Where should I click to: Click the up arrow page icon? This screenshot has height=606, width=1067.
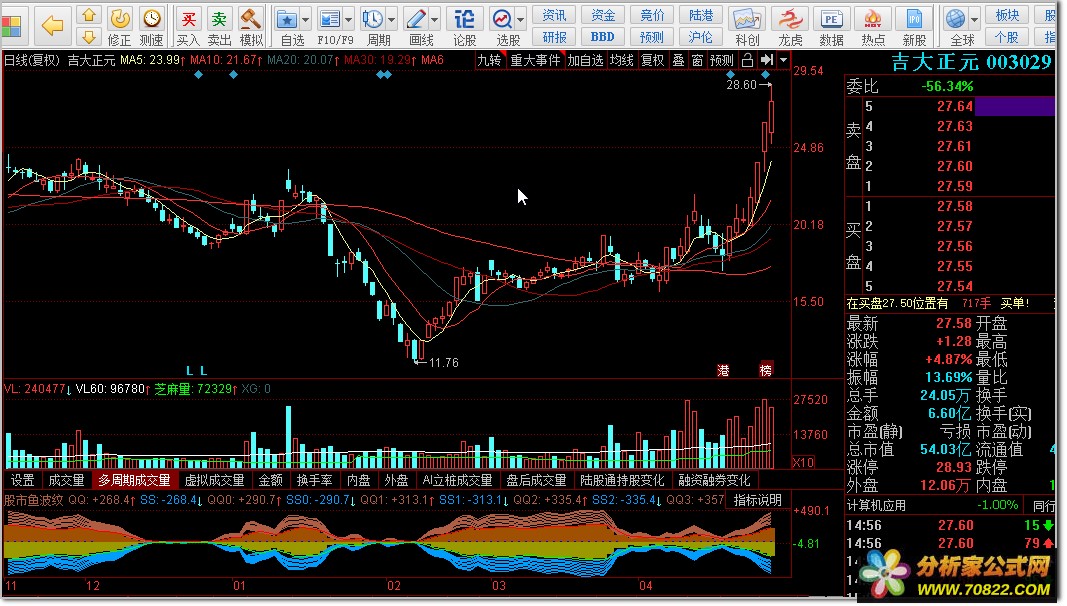point(88,15)
